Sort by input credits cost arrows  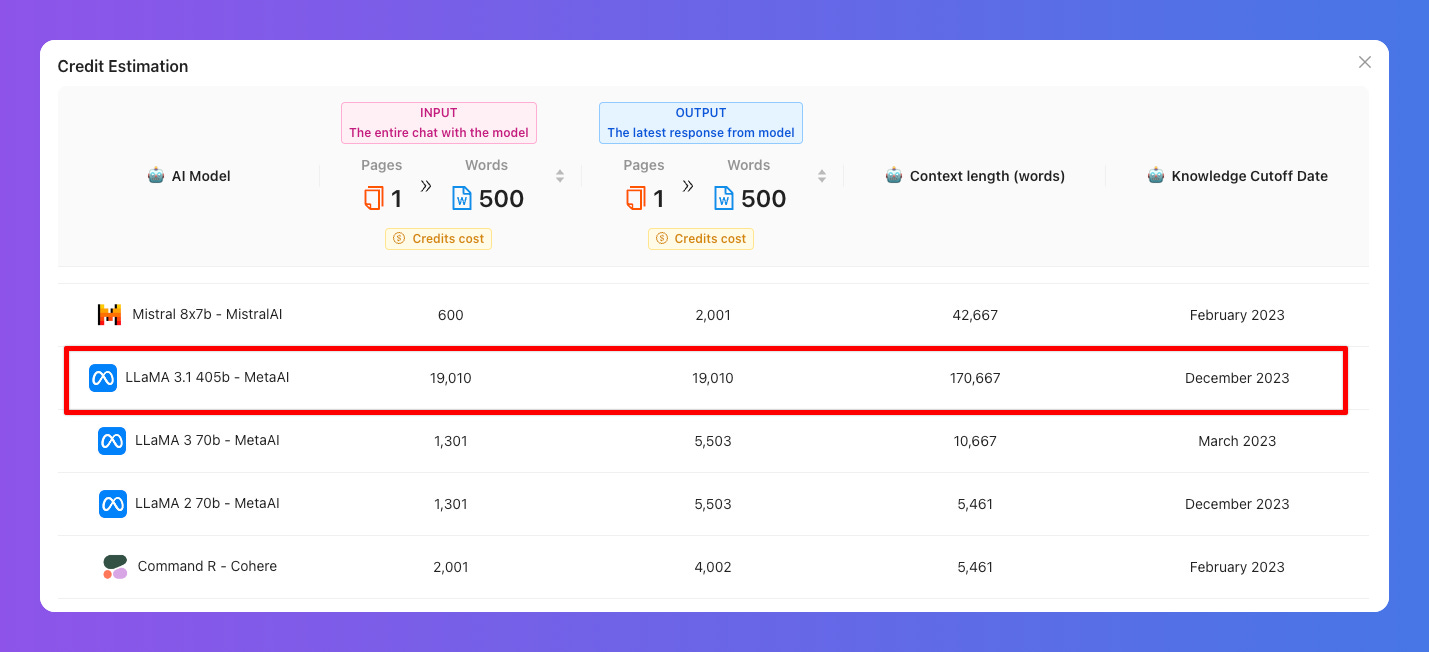coord(560,176)
